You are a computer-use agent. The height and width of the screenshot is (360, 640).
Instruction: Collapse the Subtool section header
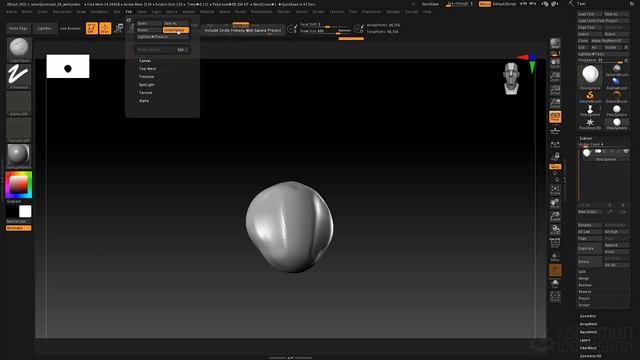coord(586,138)
